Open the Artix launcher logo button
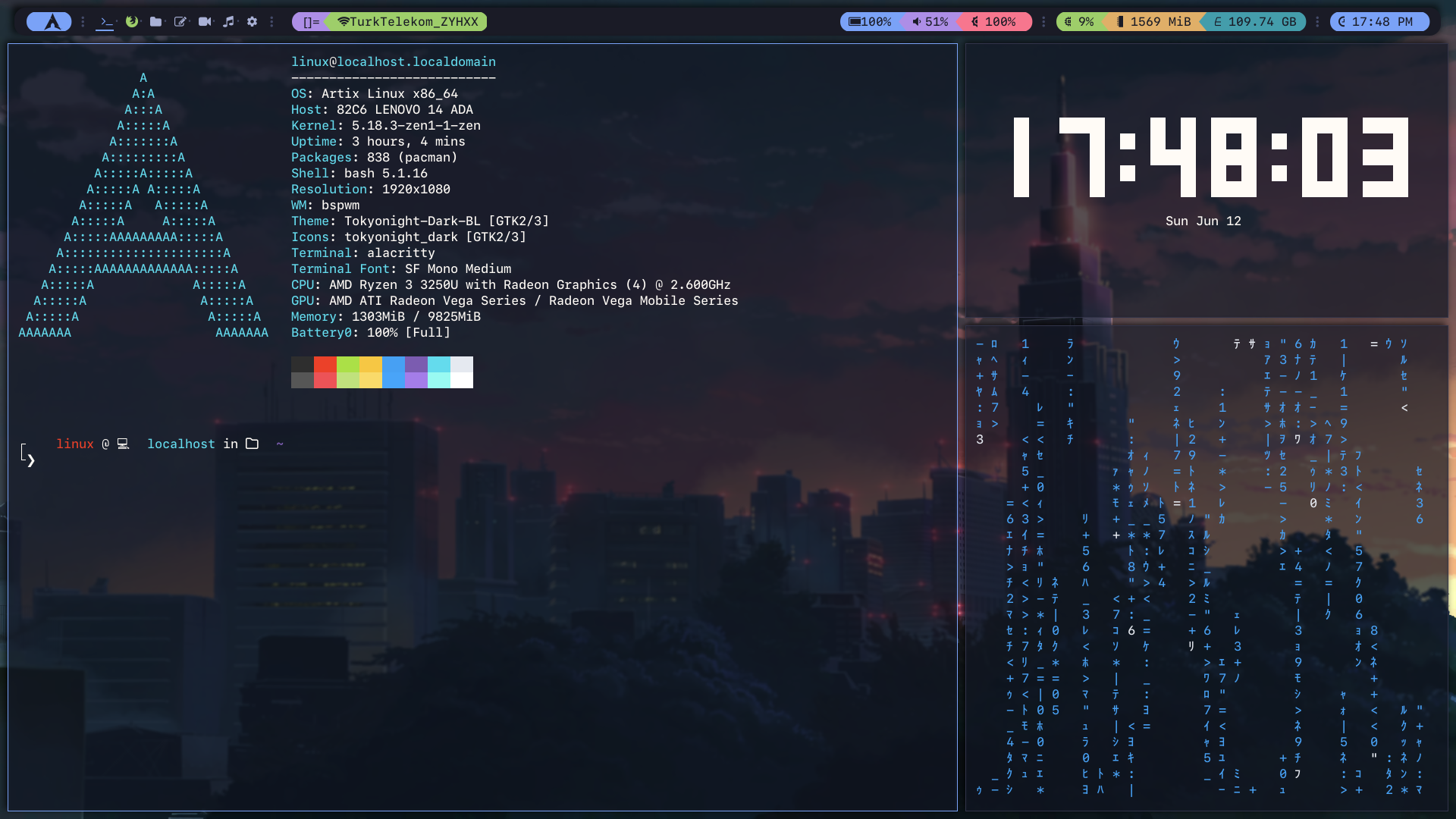 49,22
